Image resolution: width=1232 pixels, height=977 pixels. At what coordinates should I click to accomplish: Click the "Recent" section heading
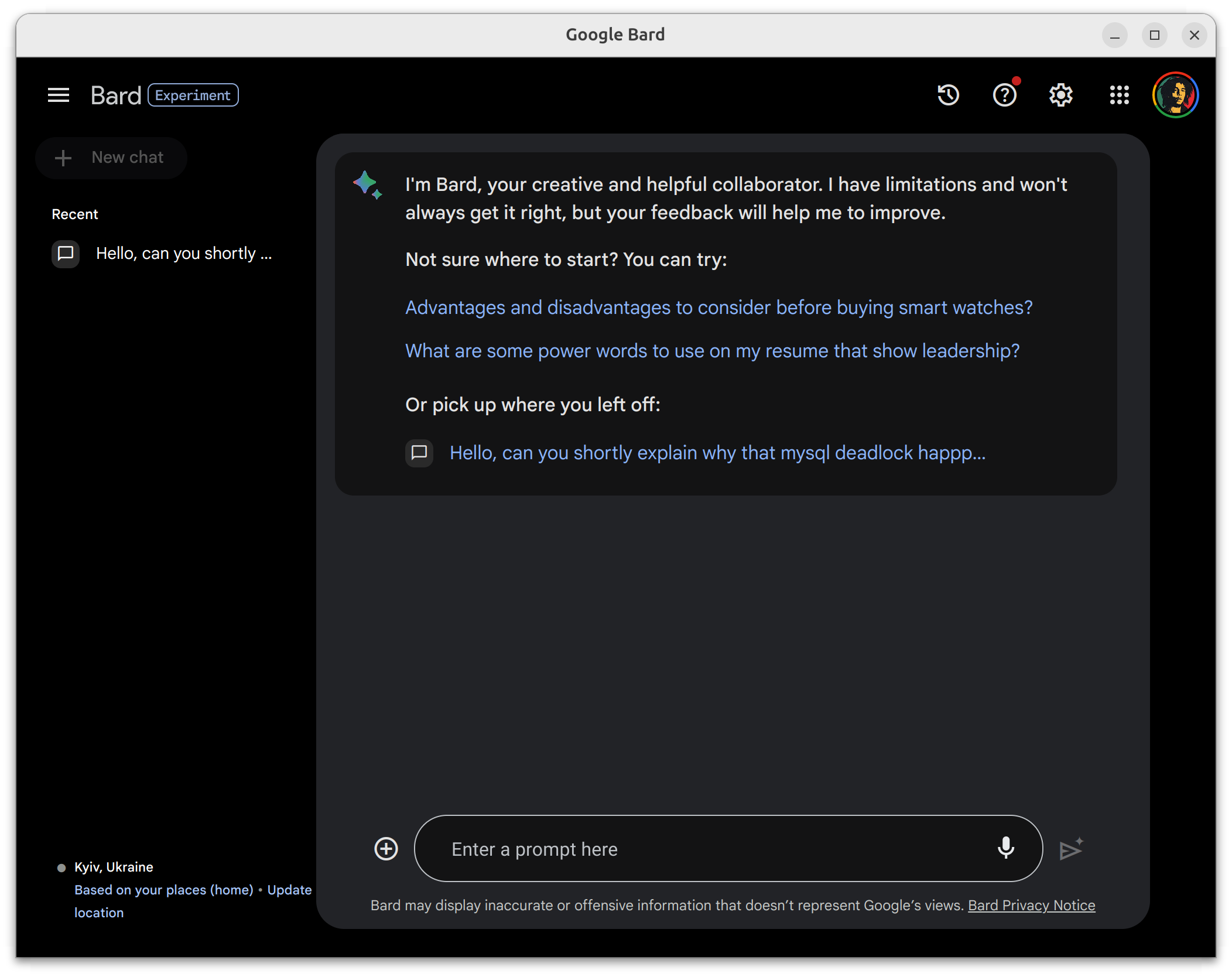coord(75,214)
